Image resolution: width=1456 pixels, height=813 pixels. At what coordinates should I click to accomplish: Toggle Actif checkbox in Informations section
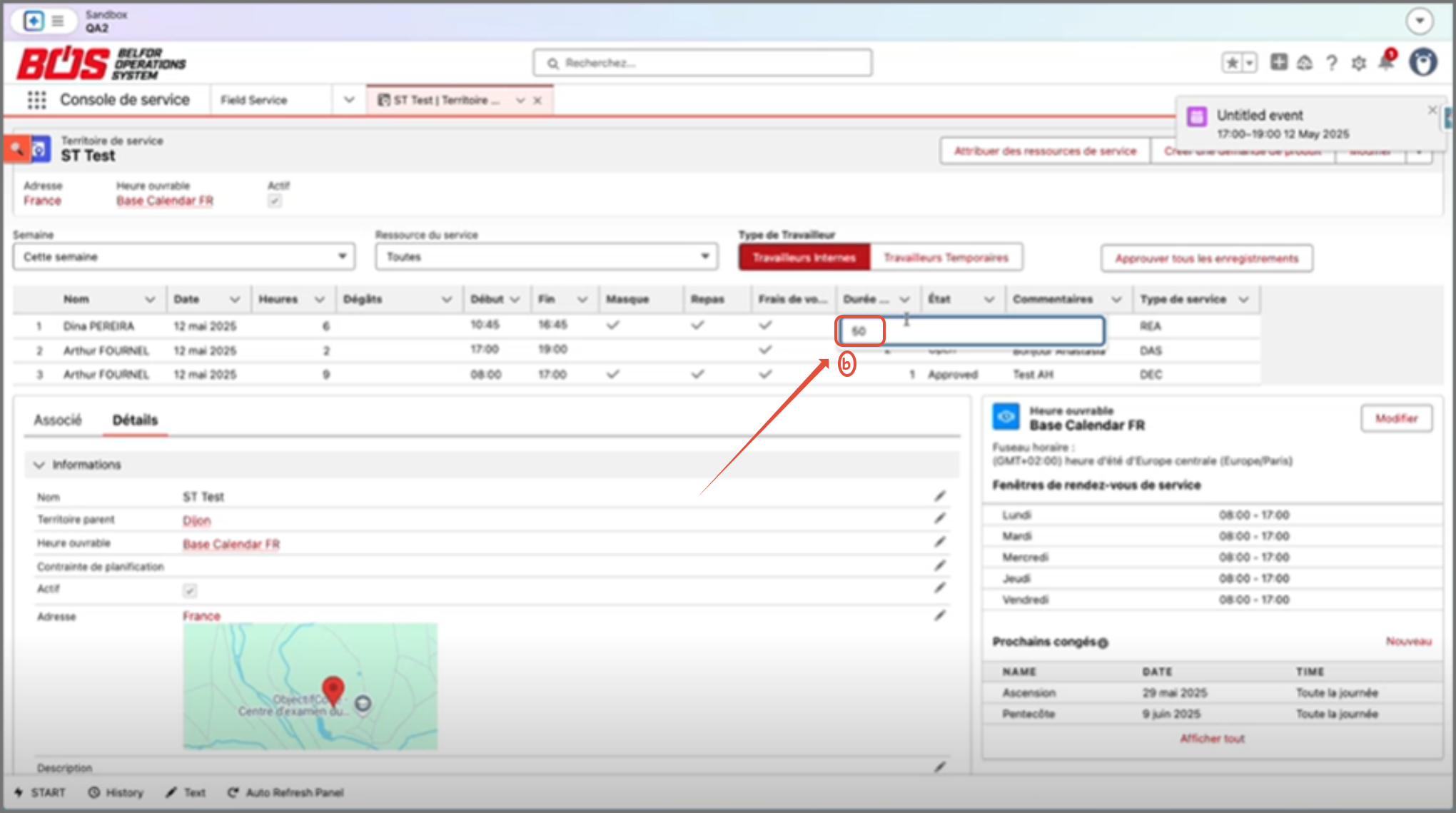(189, 590)
